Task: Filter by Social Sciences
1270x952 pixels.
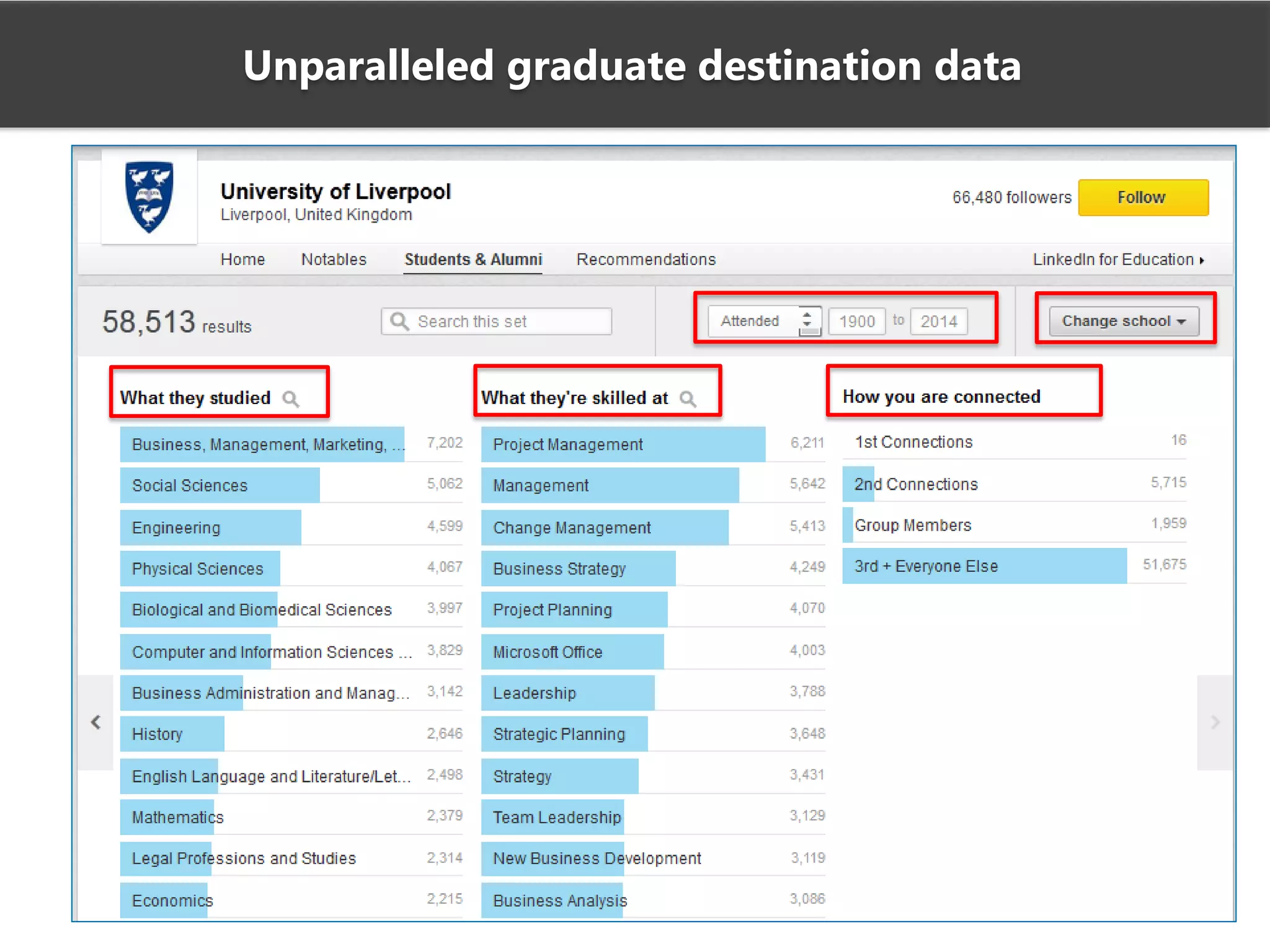Action: [x=291, y=485]
